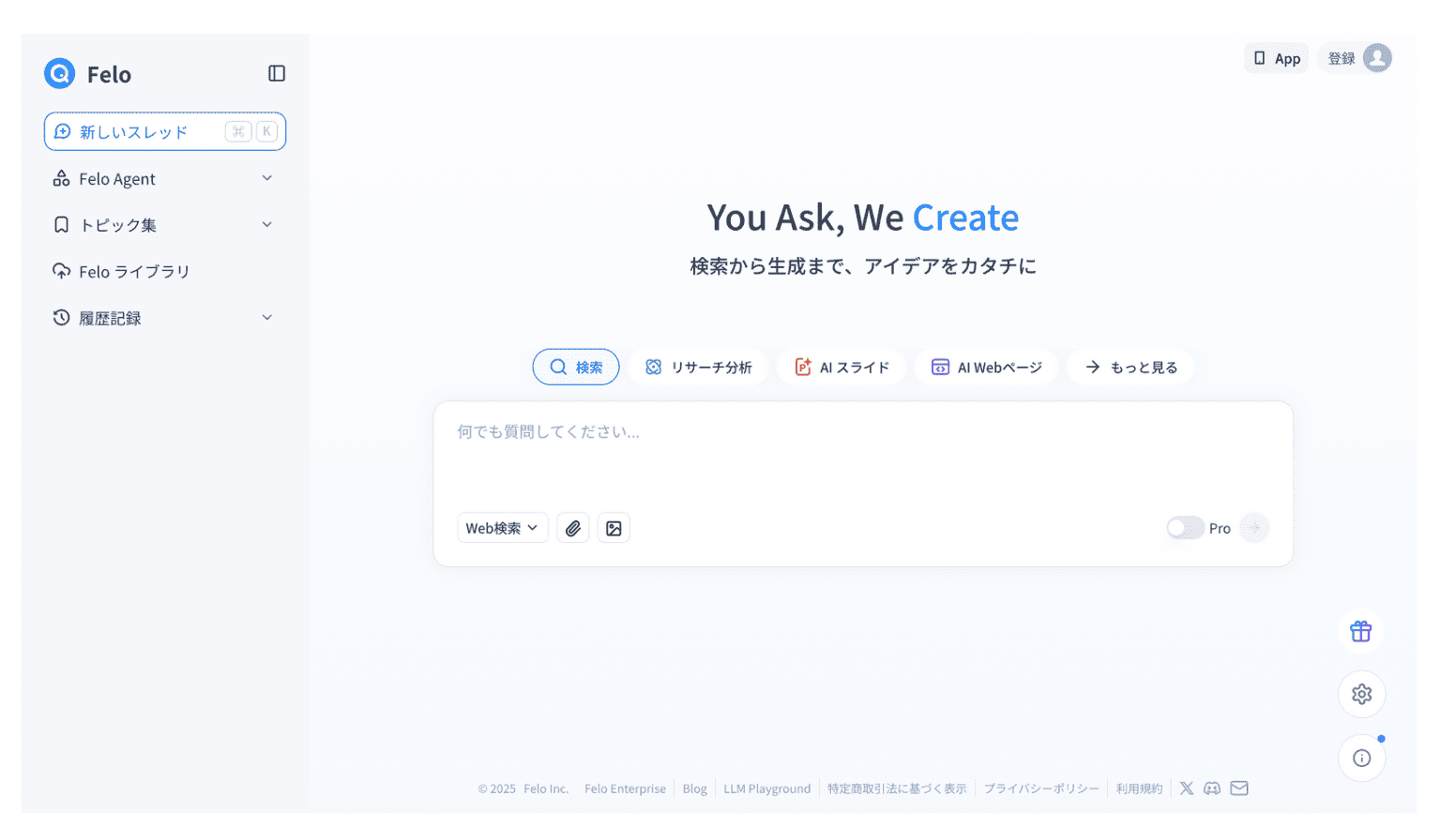Open the App download button
The image size is (1456, 827).
point(1277,58)
